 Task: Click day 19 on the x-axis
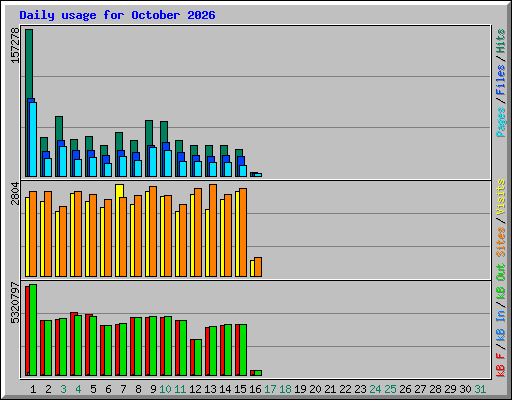point(300,389)
